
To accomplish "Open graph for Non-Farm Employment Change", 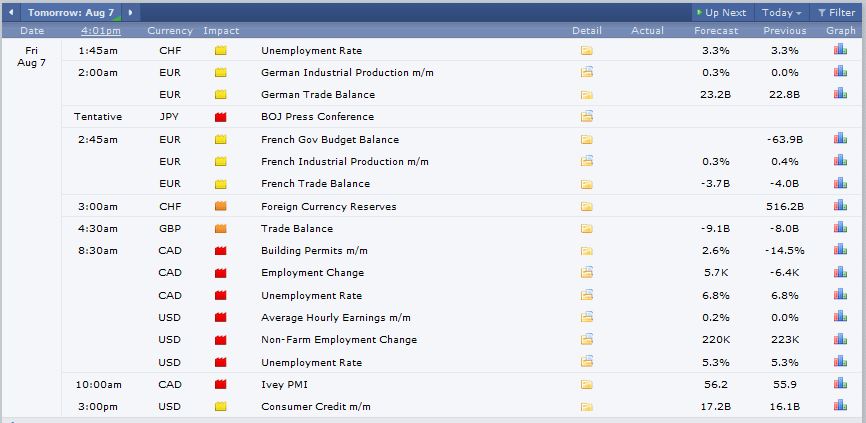I will (x=840, y=339).
